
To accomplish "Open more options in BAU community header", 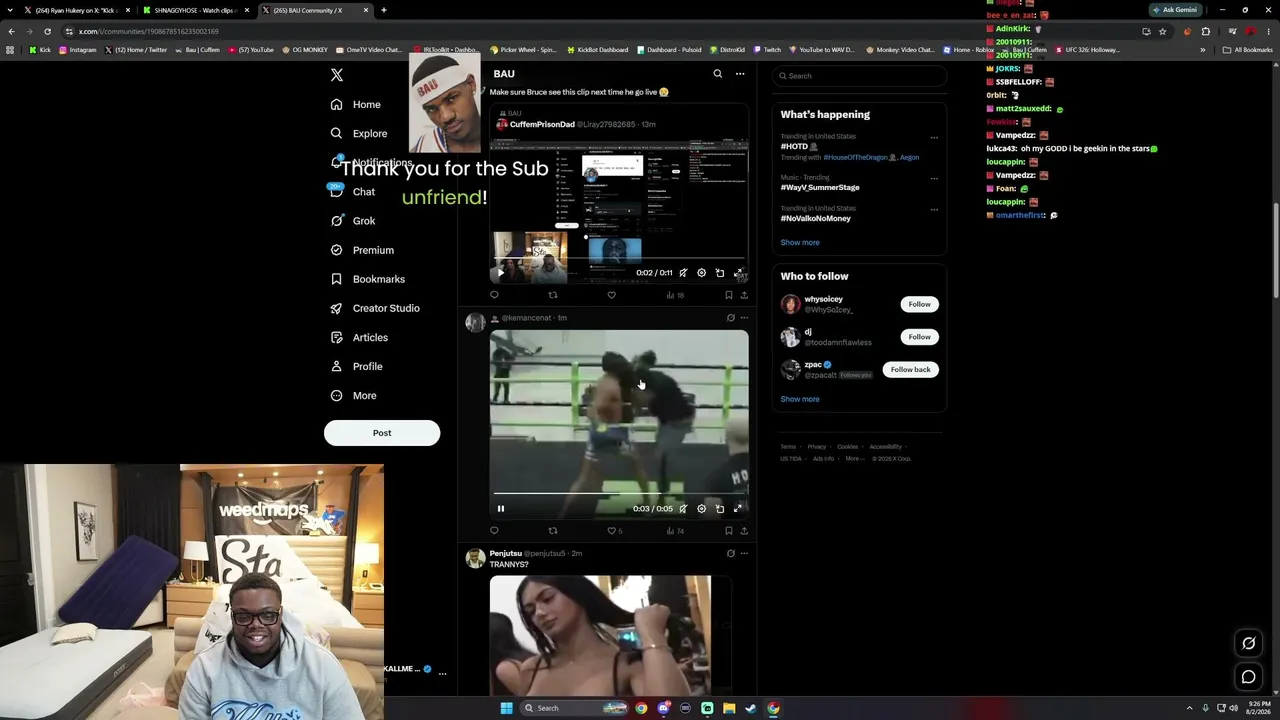I will [740, 74].
